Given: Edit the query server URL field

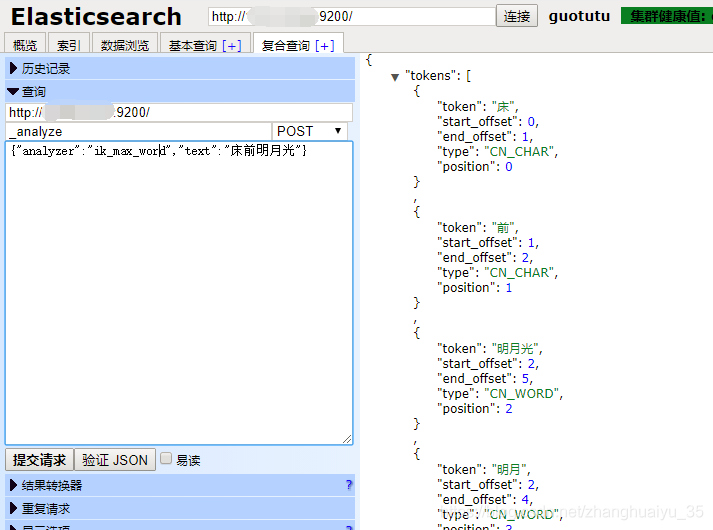Looking at the screenshot, I should [179, 112].
